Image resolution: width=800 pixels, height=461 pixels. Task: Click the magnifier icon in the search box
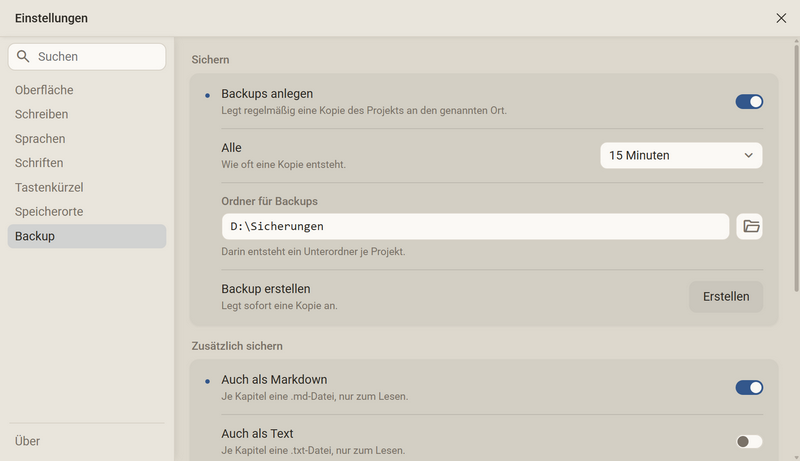click(x=23, y=56)
